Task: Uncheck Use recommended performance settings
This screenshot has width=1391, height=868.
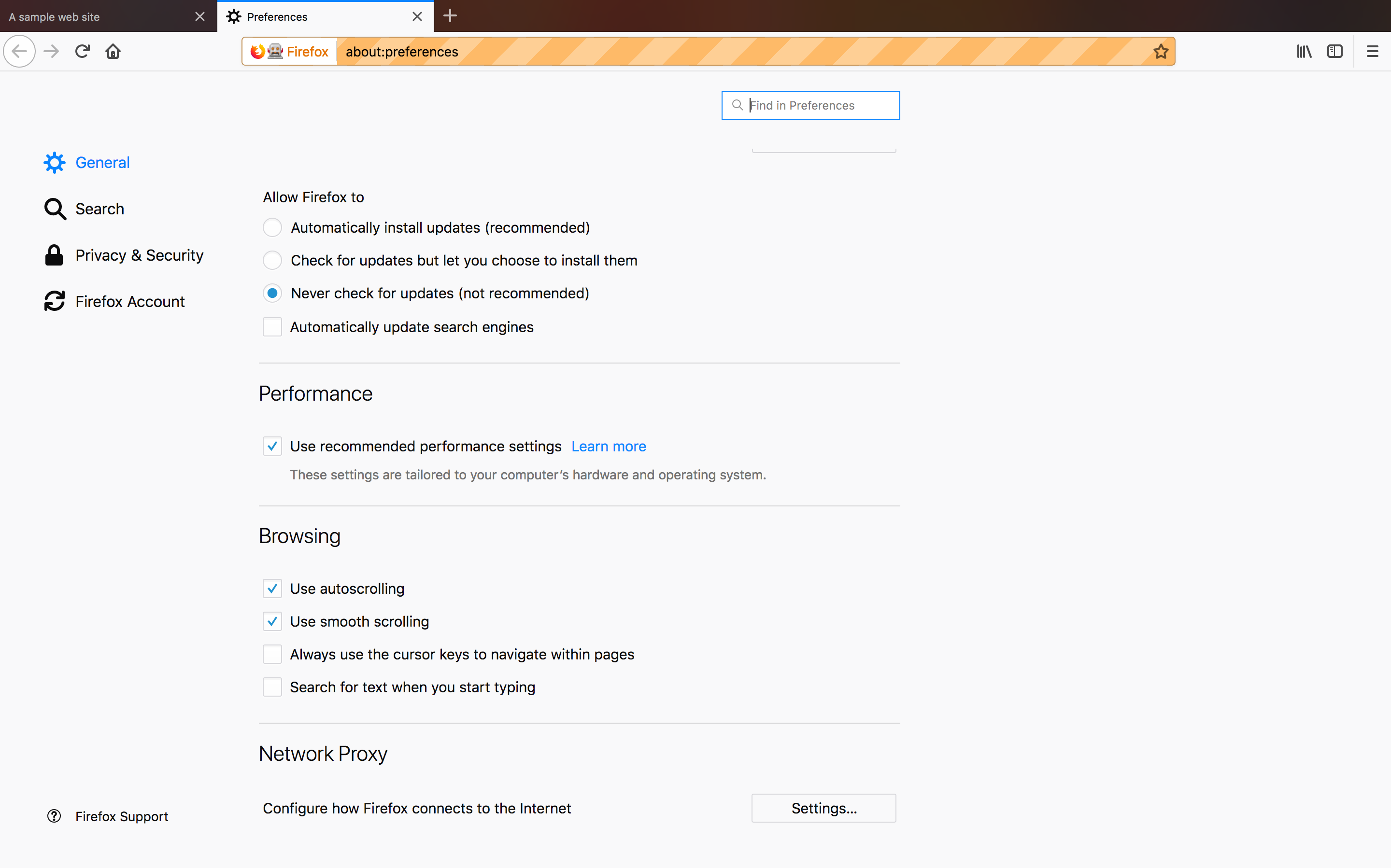Action: [272, 447]
